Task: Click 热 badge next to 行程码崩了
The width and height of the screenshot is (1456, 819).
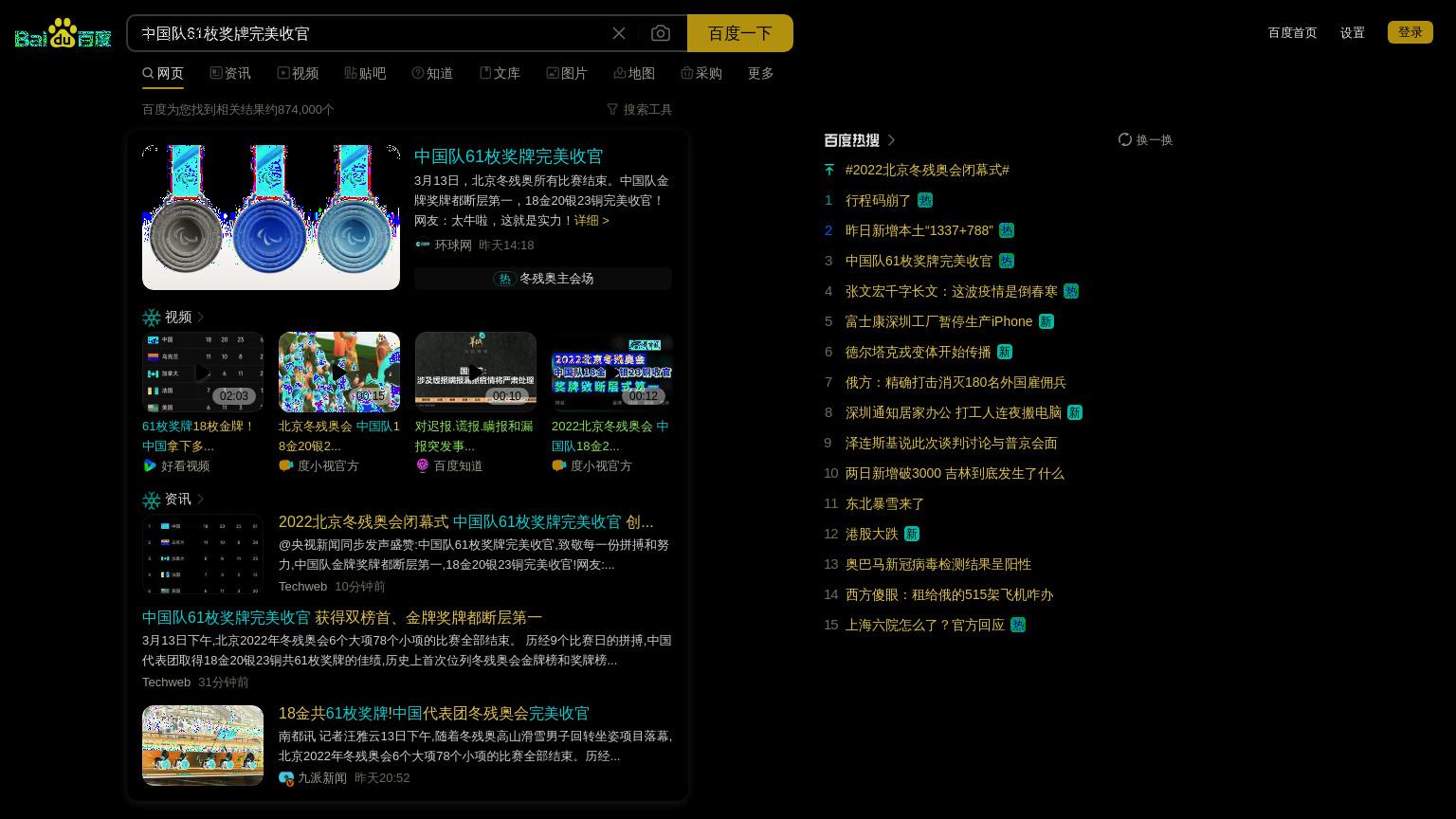Action: [x=925, y=200]
